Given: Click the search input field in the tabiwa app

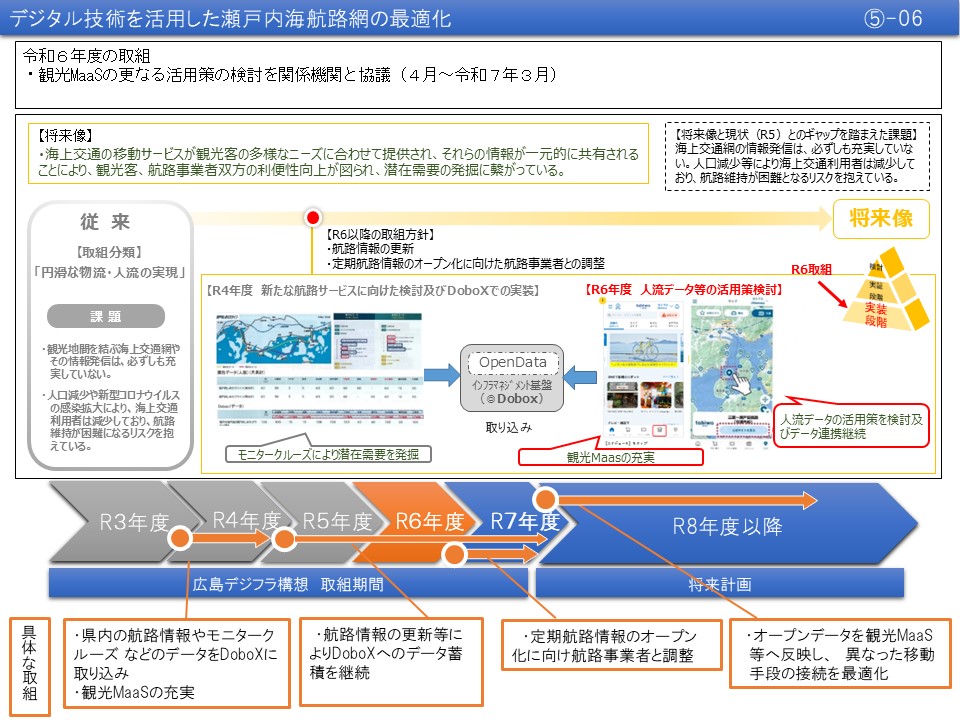Looking at the screenshot, I should click(x=632, y=314).
